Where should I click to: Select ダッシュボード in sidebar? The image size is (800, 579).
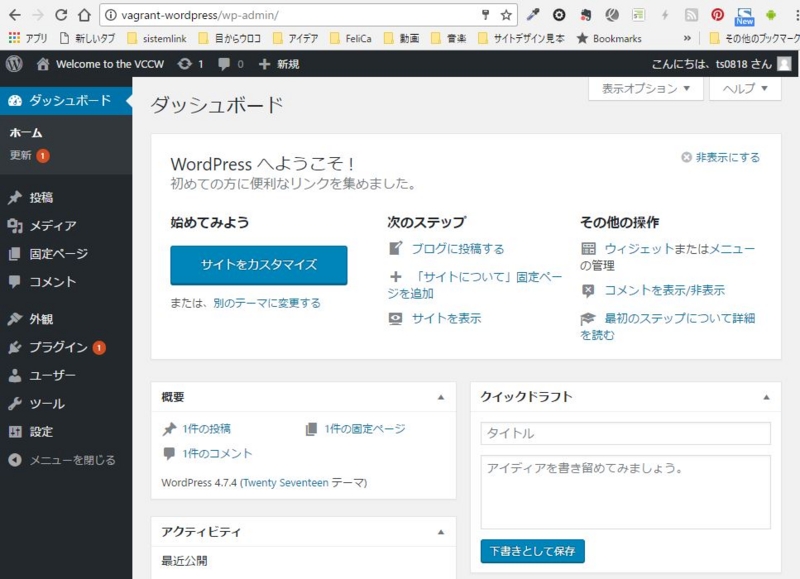pos(66,100)
